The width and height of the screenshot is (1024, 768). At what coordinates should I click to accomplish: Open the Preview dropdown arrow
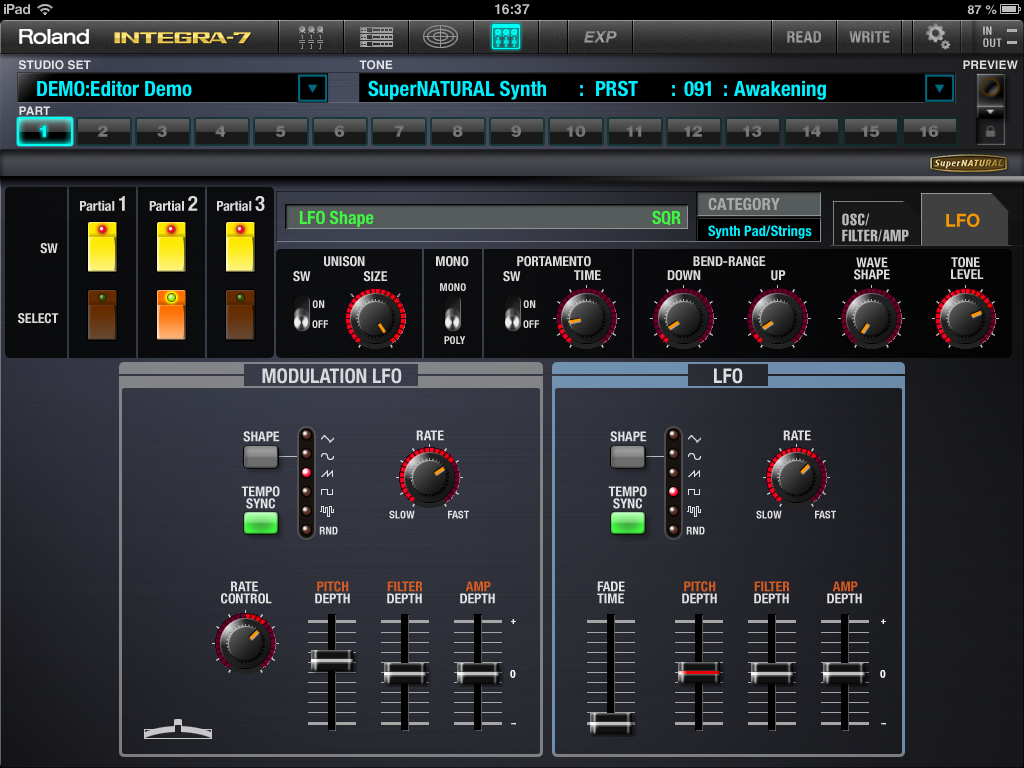(990, 112)
